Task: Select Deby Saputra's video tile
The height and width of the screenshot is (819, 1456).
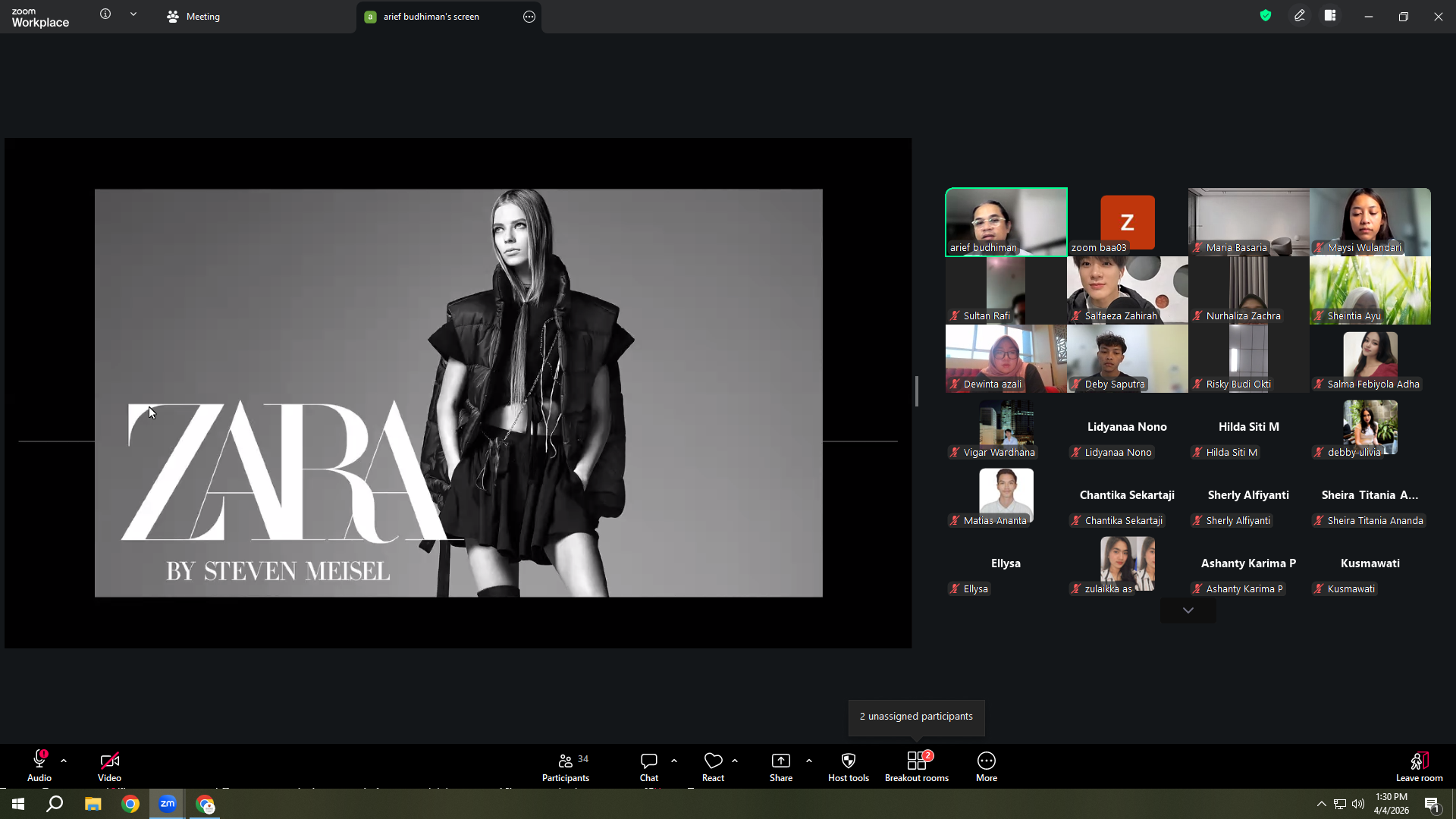Action: pos(1128,359)
